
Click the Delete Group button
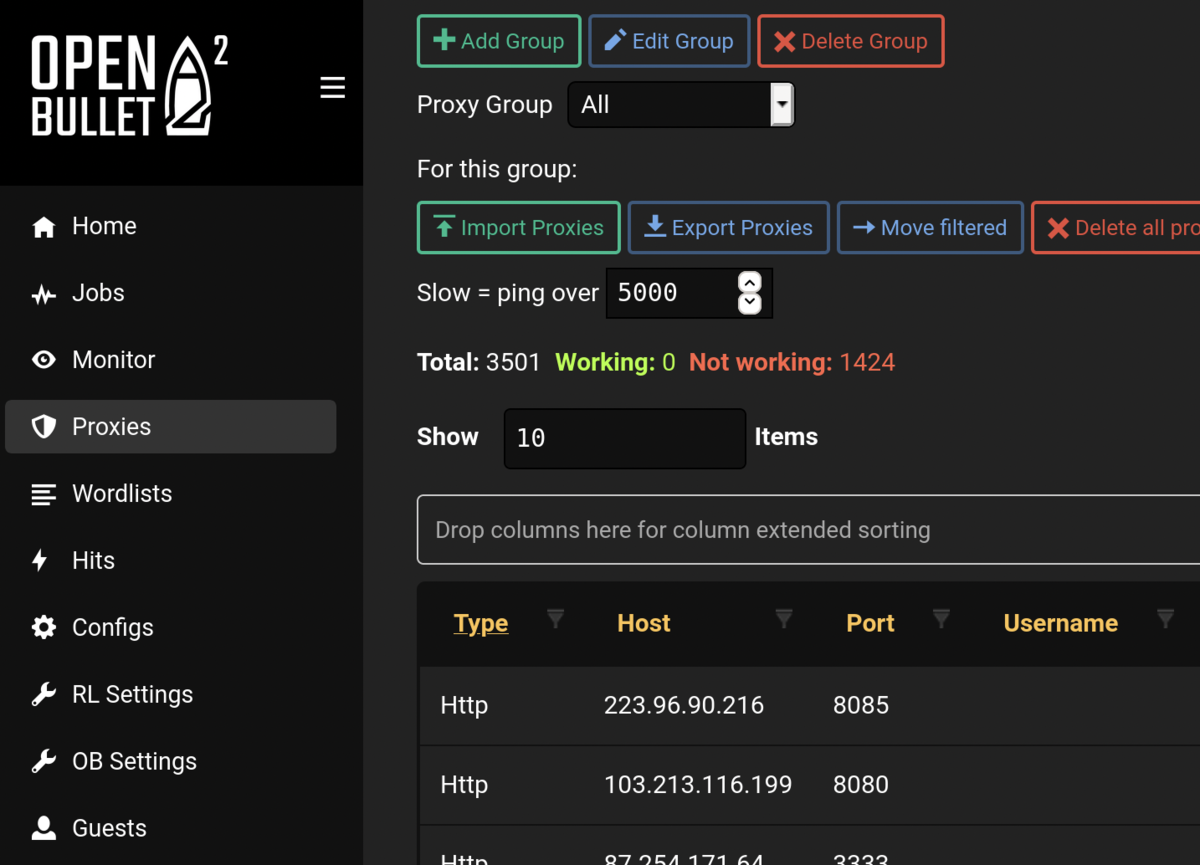click(851, 41)
